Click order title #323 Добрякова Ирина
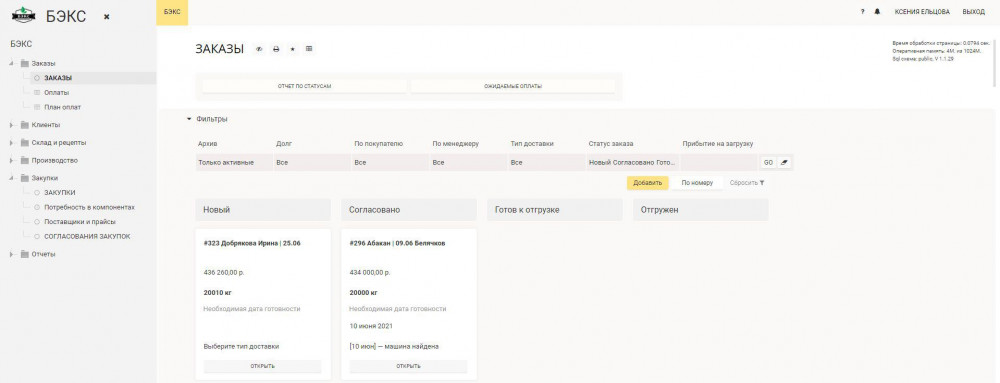The image size is (1000, 383). [252, 243]
